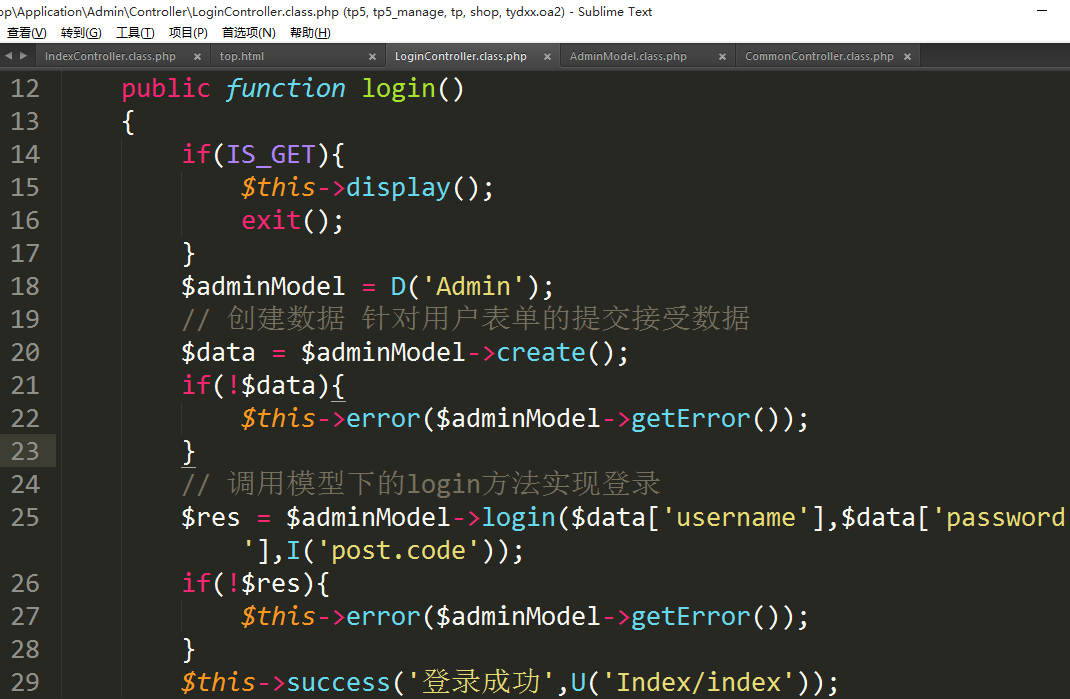This screenshot has width=1070, height=699.
Task: Close the top.html tab
Action: click(x=372, y=57)
